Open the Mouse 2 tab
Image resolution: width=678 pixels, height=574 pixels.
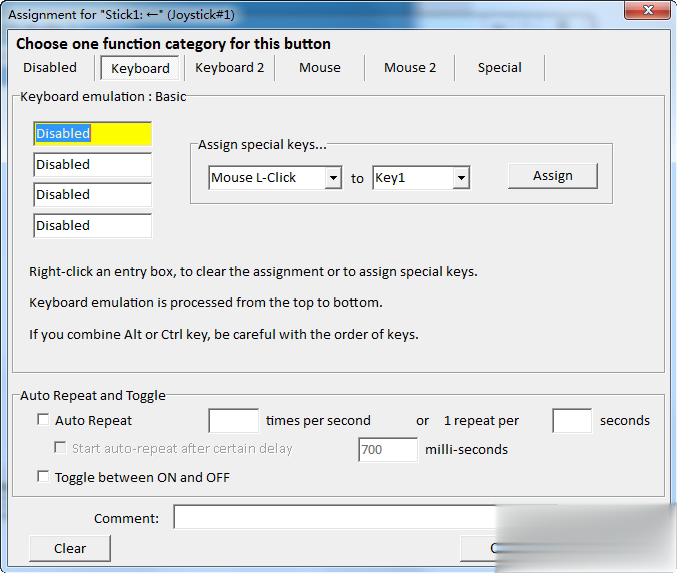click(410, 68)
